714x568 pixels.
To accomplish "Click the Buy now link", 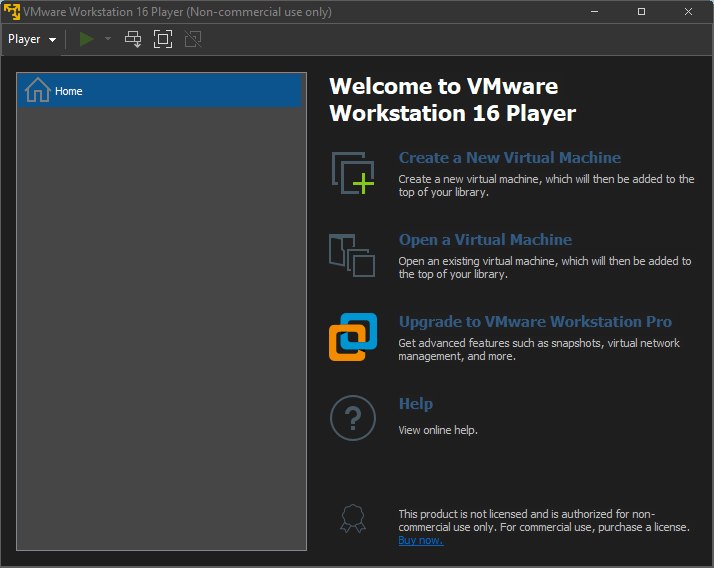I will [x=420, y=540].
